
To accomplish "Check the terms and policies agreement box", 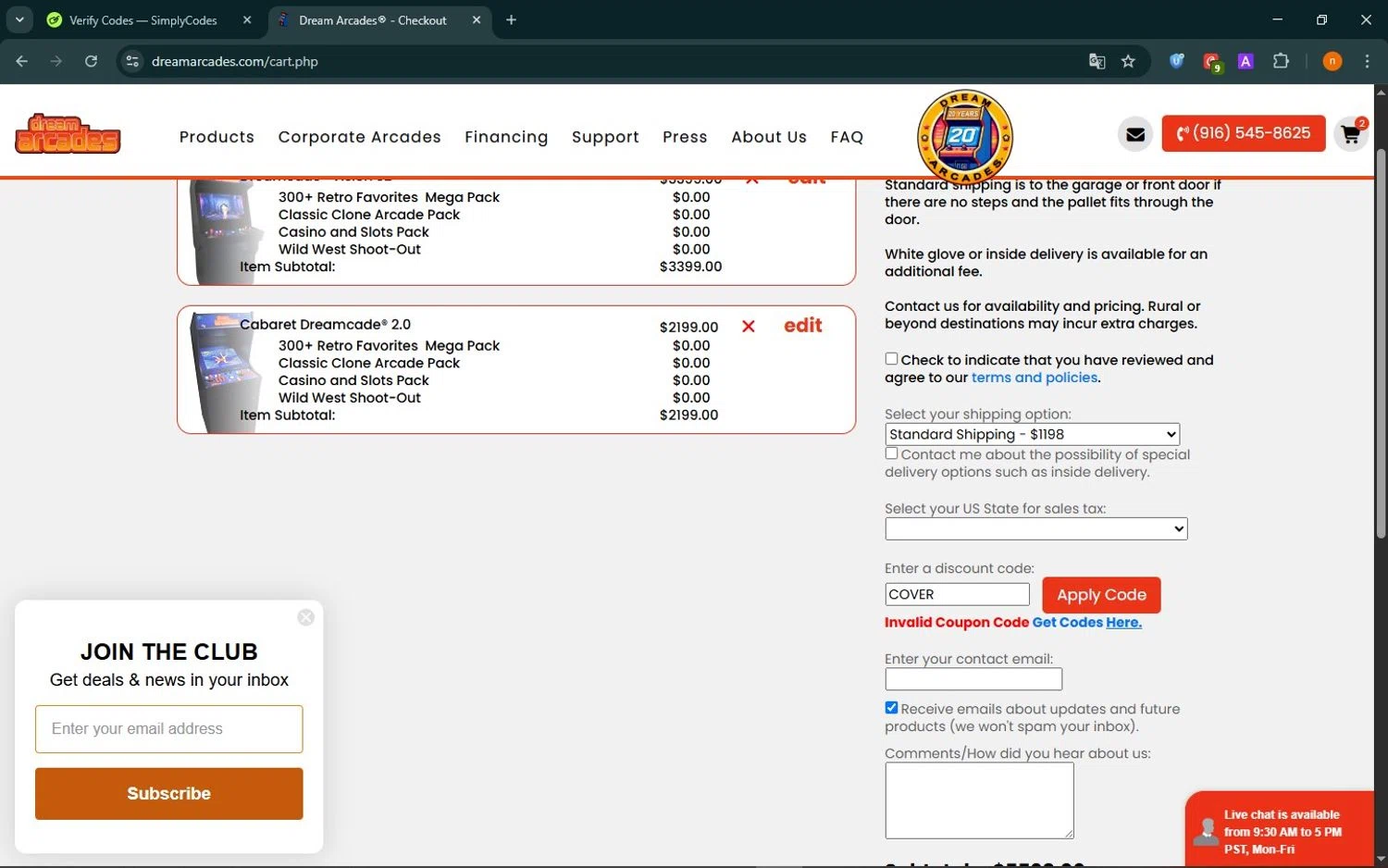I will click(x=891, y=359).
